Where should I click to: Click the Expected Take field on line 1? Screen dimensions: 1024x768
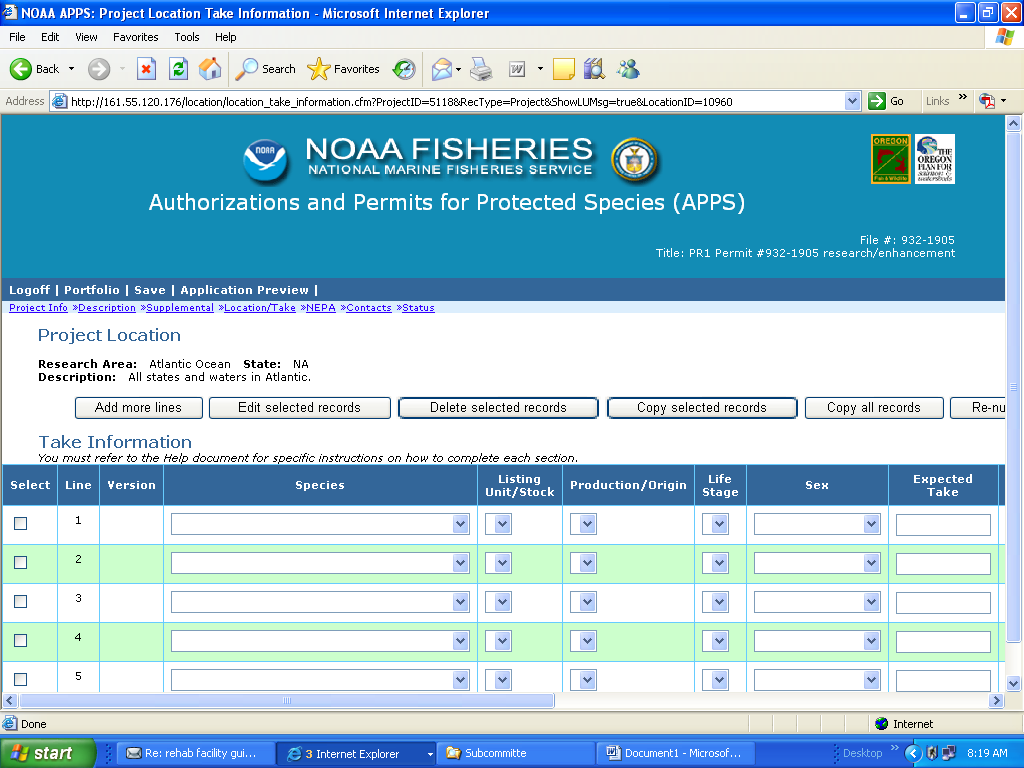(x=942, y=525)
